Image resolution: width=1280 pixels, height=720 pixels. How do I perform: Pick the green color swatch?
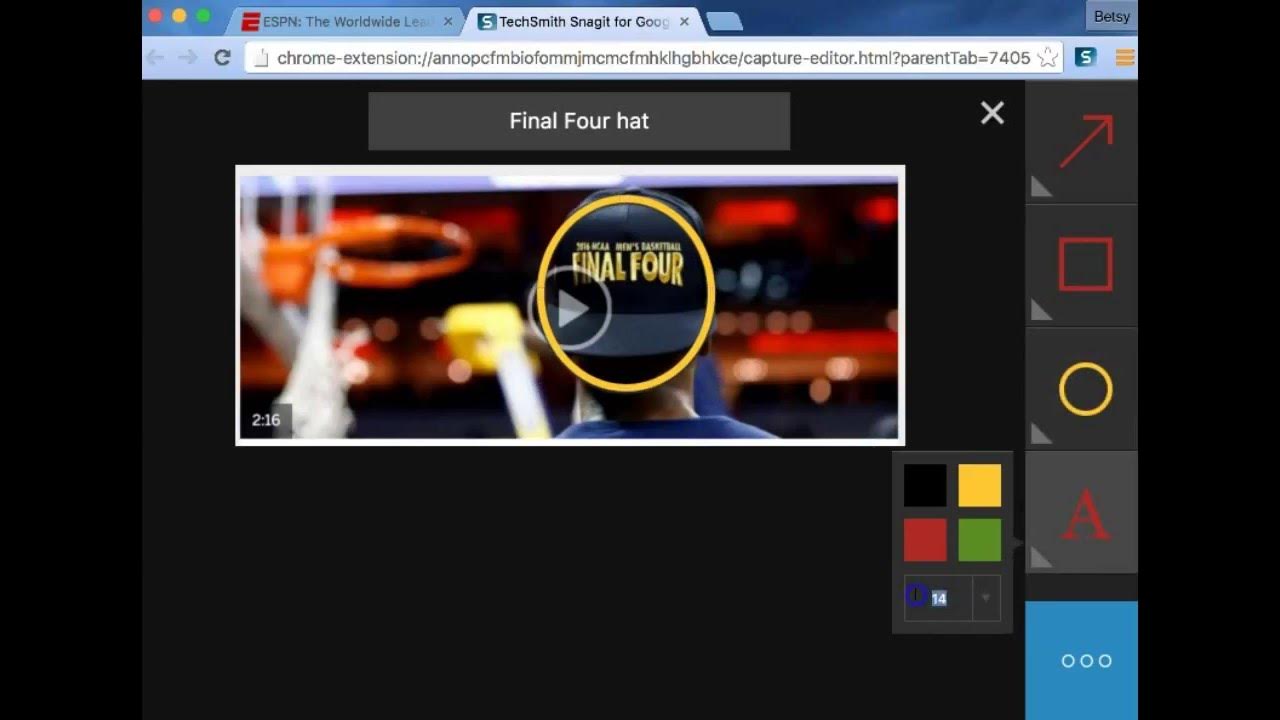point(980,540)
